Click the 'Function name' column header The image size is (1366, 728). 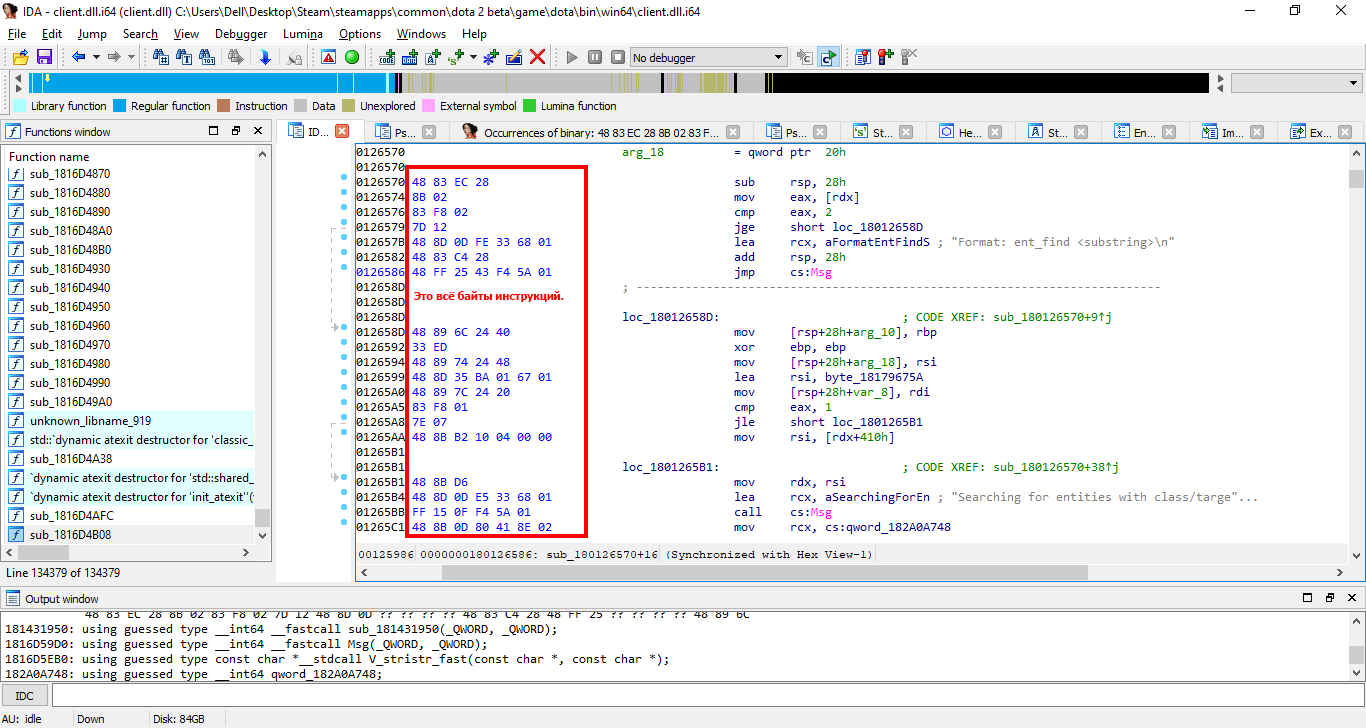pos(49,156)
